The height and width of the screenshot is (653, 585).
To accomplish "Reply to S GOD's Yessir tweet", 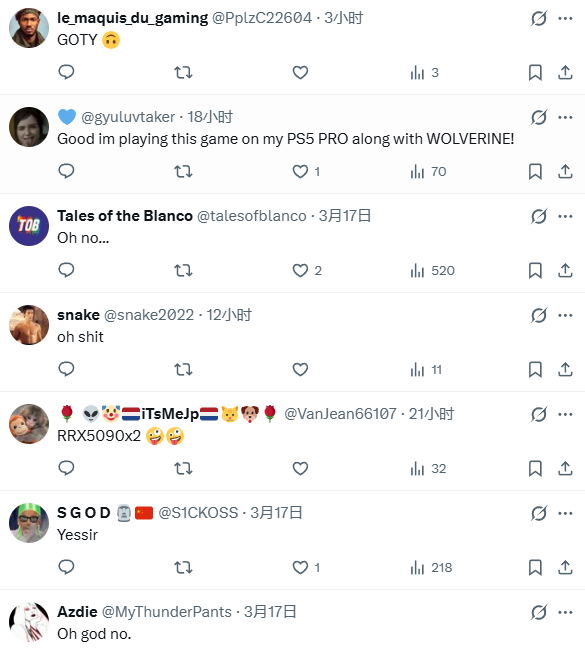I will tap(66, 567).
